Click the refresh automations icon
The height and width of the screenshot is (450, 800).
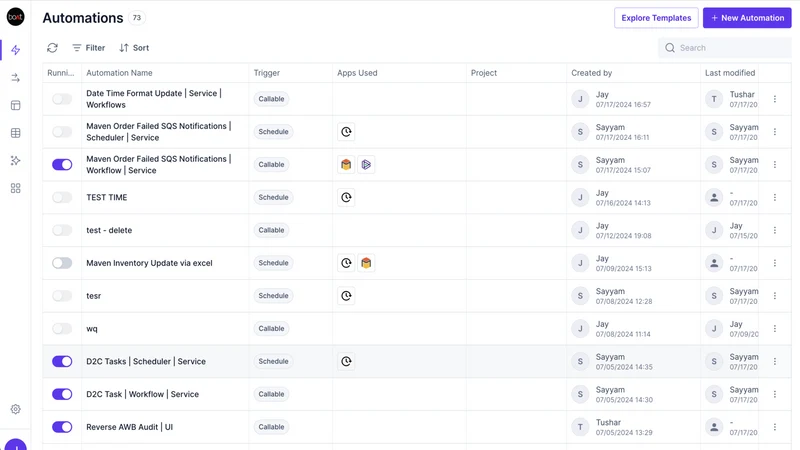53,48
